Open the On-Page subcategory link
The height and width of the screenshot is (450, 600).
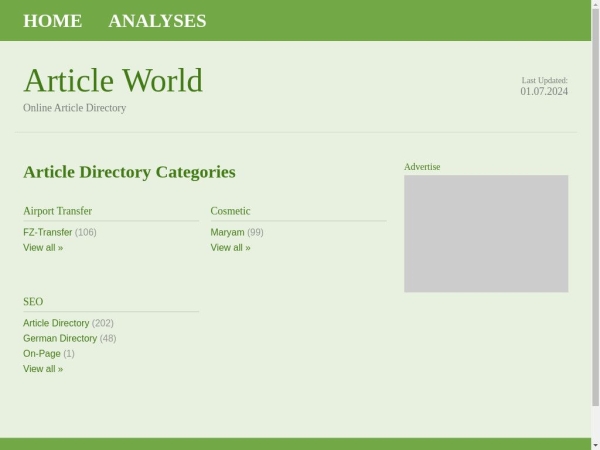point(42,354)
